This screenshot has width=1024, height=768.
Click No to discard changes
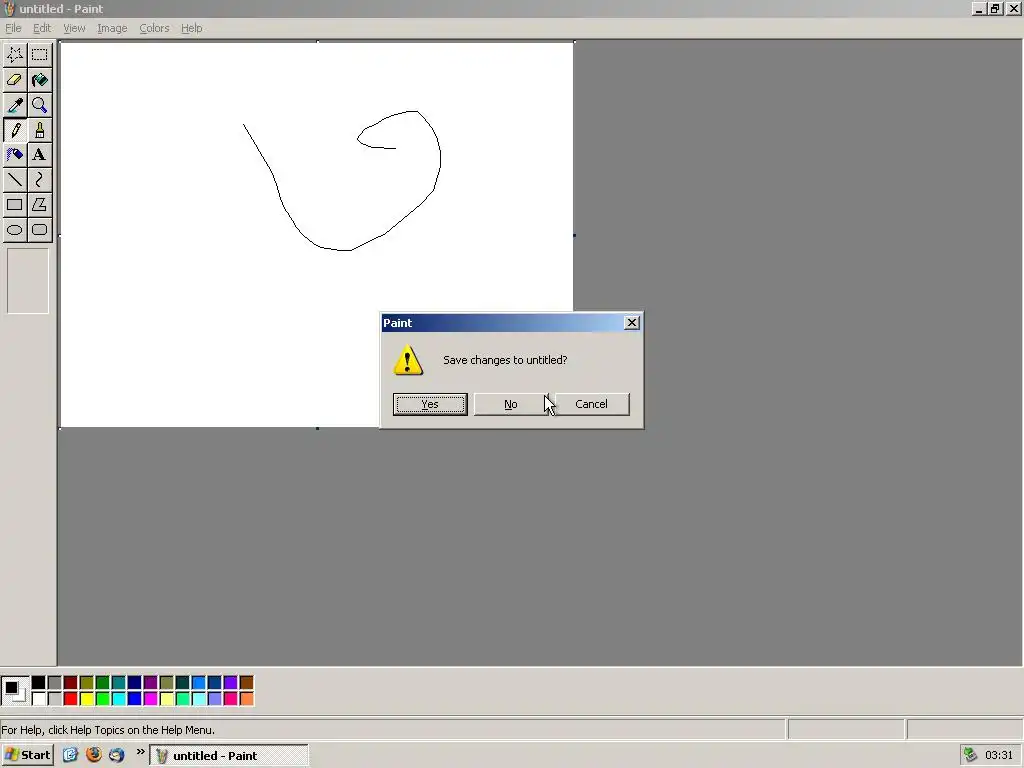coord(511,404)
